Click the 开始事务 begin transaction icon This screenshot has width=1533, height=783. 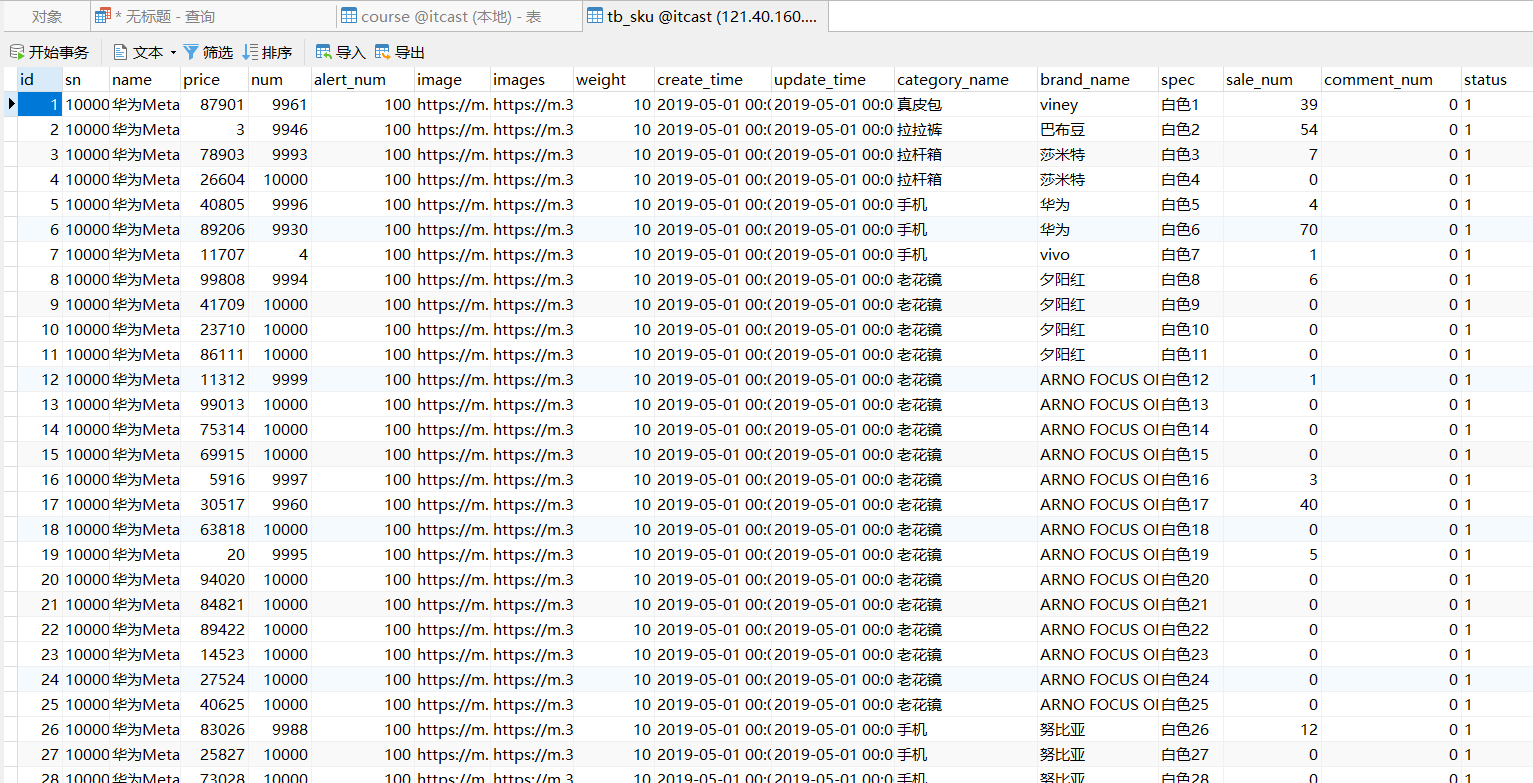tap(16, 52)
